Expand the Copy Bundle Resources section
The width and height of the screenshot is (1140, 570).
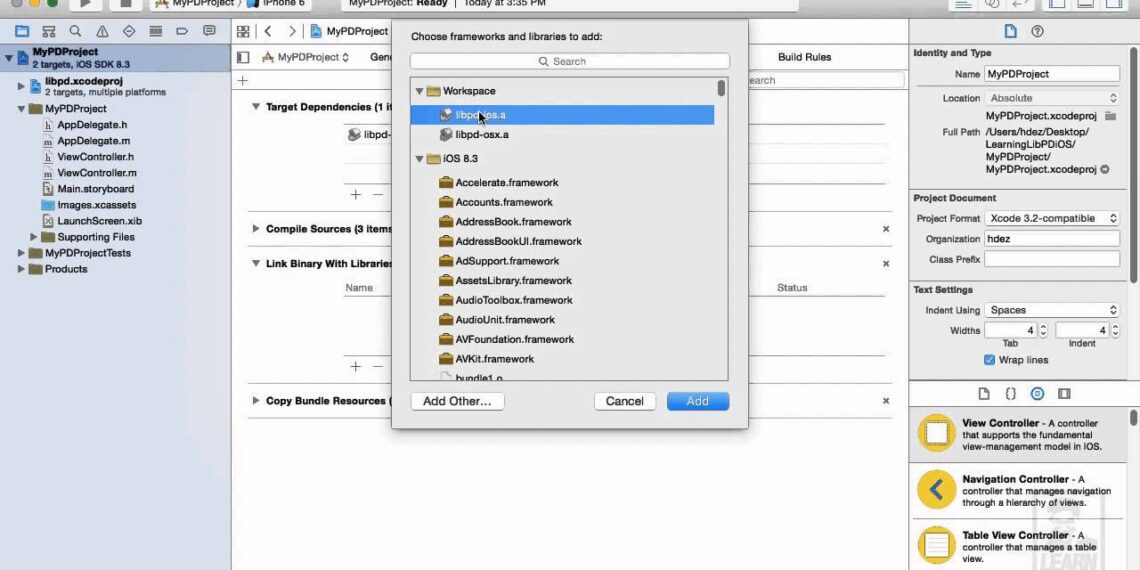point(256,401)
